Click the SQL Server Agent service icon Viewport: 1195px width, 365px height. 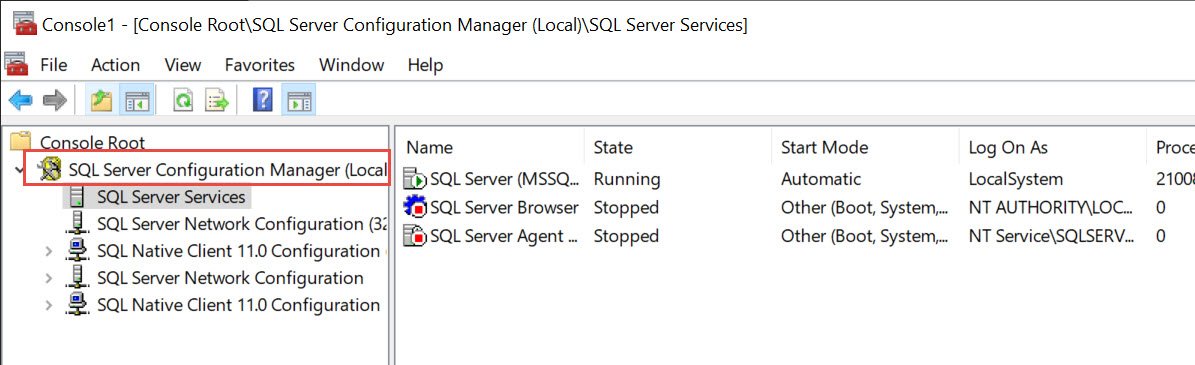[x=415, y=235]
